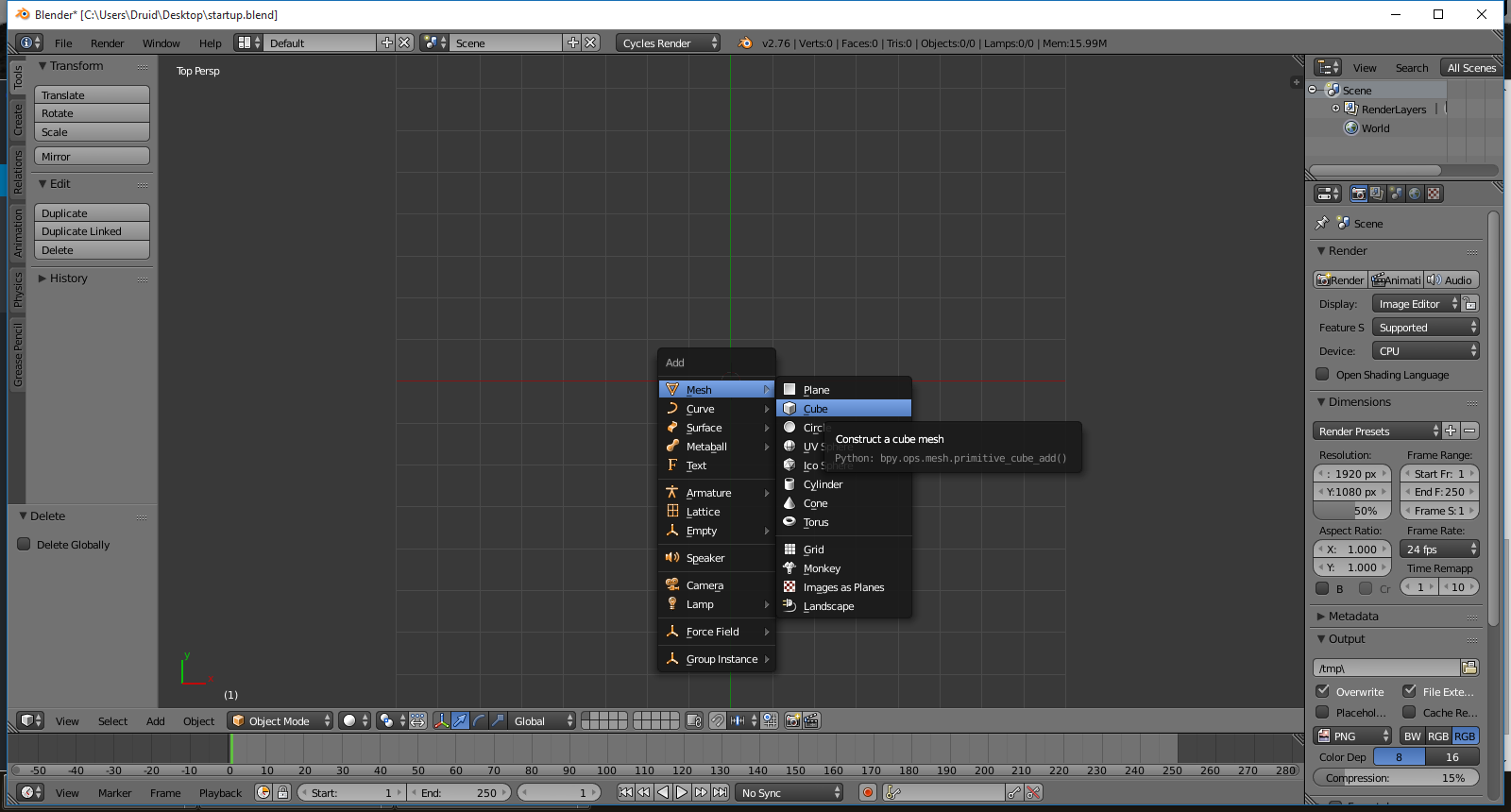Screen dimensions: 1511x812
Task: Click the Cone mesh icon
Action: point(789,502)
